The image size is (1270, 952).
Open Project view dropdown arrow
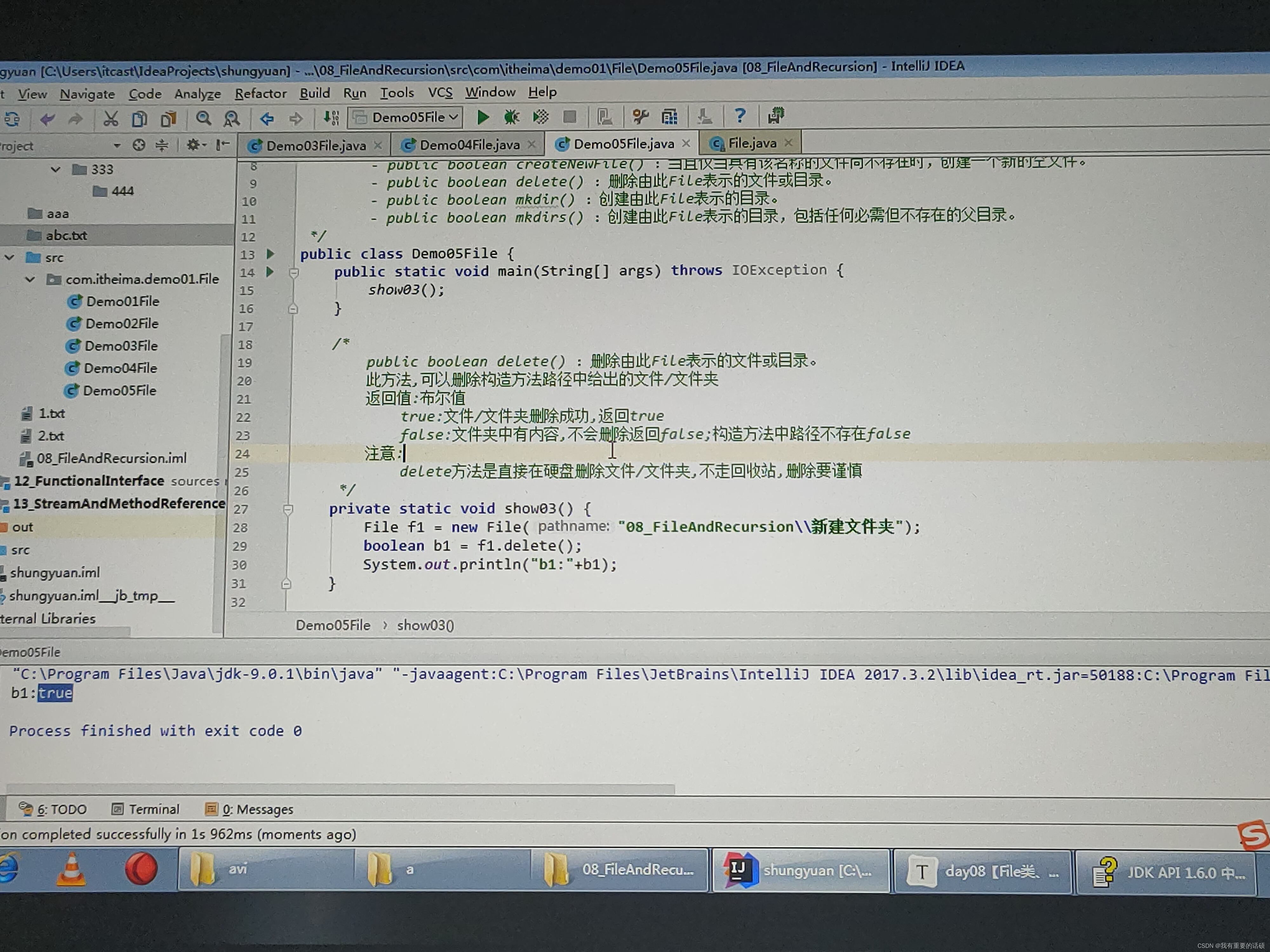(117, 145)
